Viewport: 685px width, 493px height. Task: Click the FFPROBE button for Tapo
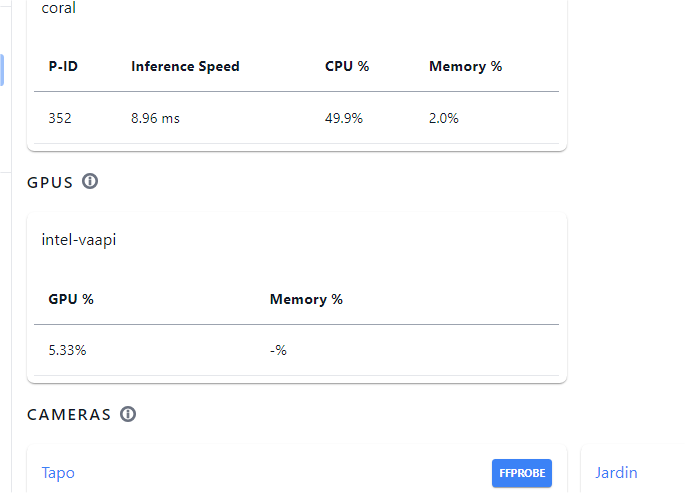tap(522, 473)
